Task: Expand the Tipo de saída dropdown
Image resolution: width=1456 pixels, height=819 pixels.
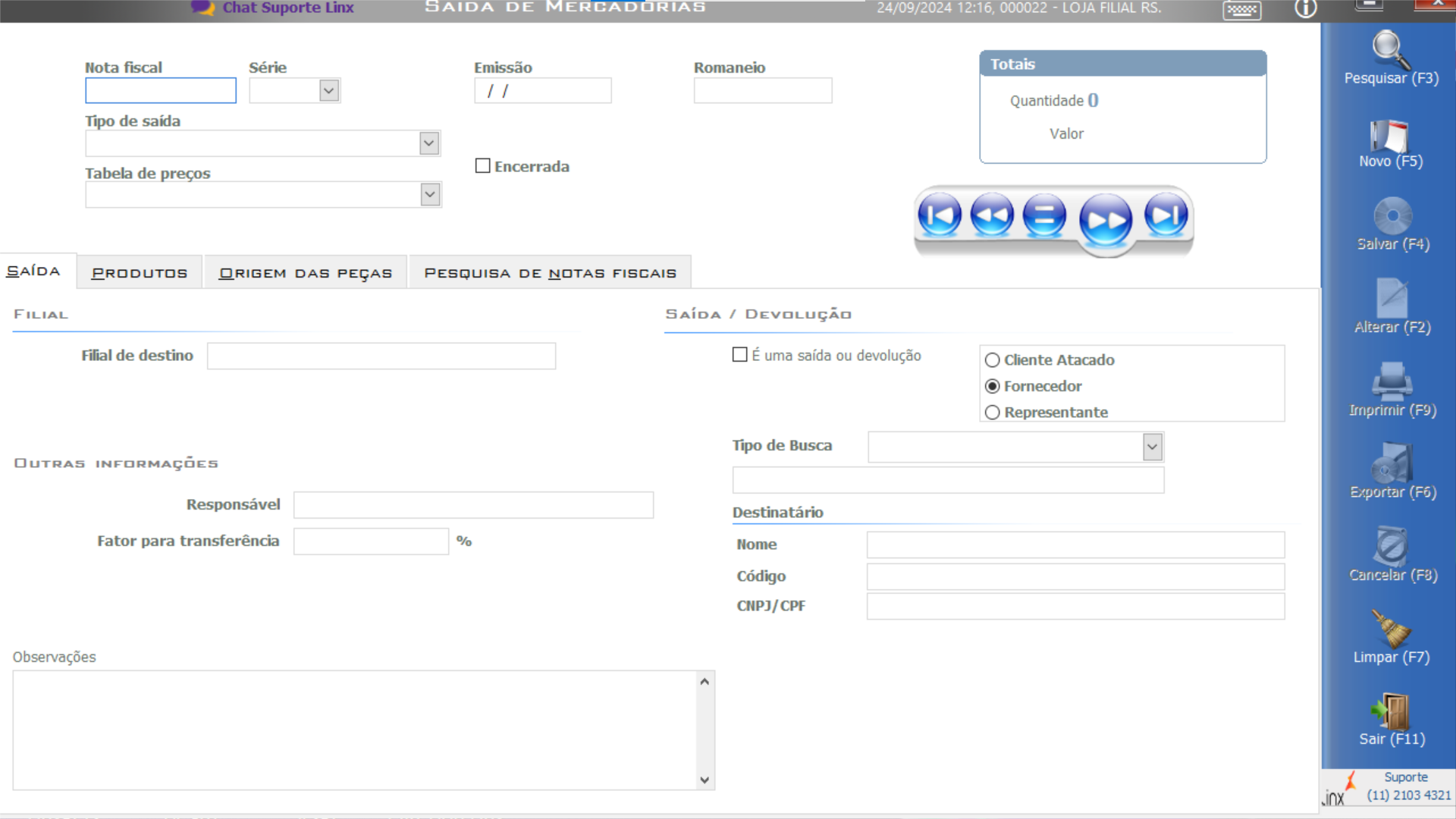Action: 429,143
